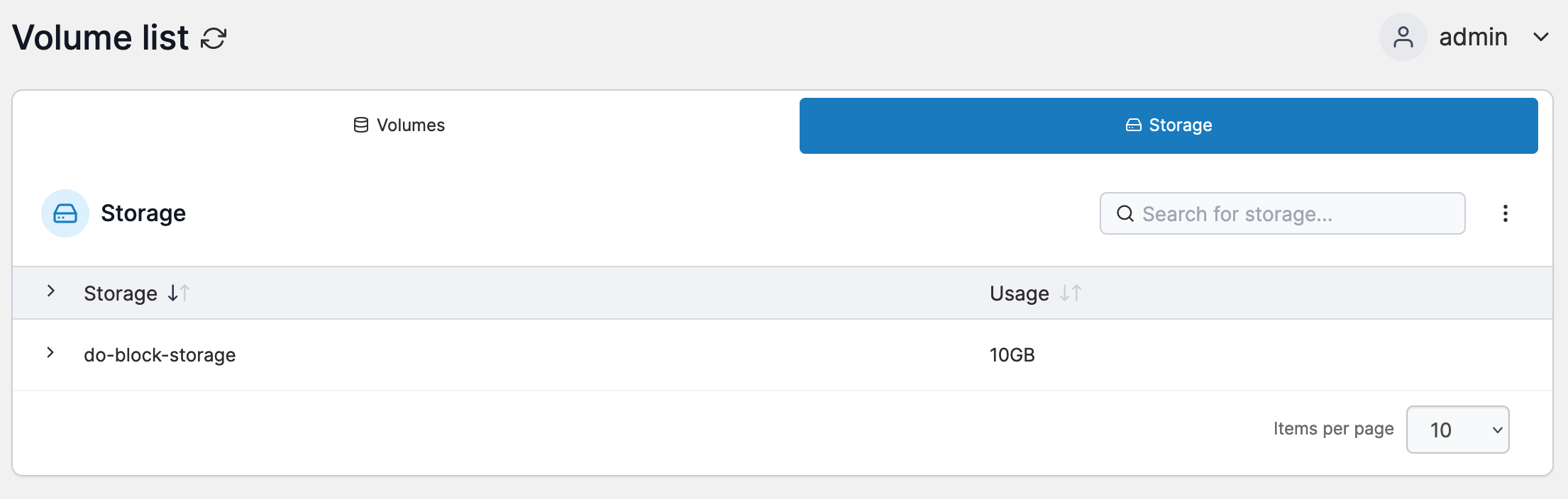Click the 10GB usage cell
Image resolution: width=1568 pixels, height=499 pixels.
1012,355
